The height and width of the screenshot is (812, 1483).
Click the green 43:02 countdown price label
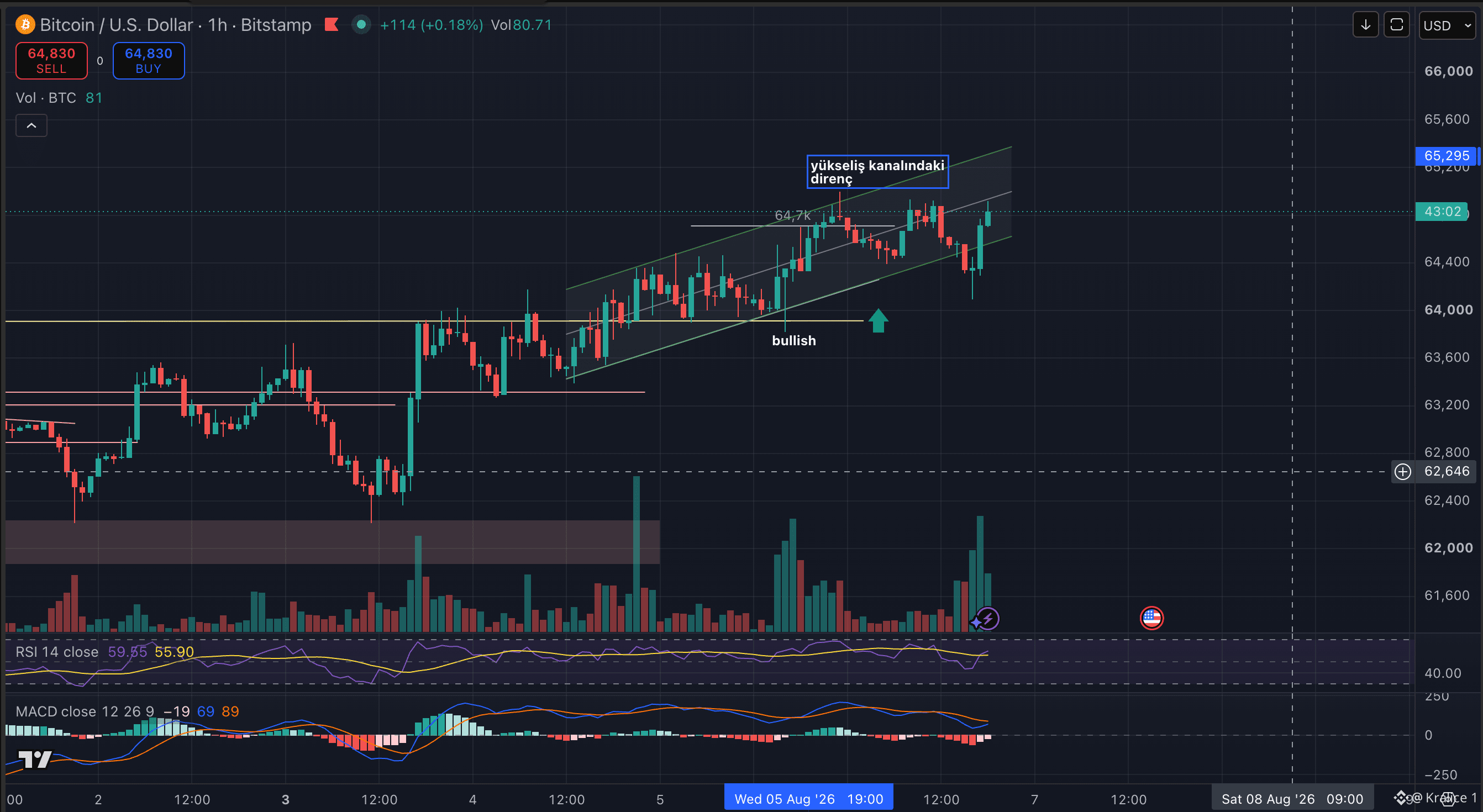[x=1442, y=211]
